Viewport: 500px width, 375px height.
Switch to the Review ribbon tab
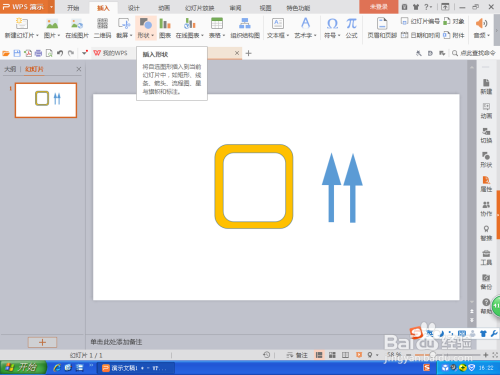pos(235,8)
